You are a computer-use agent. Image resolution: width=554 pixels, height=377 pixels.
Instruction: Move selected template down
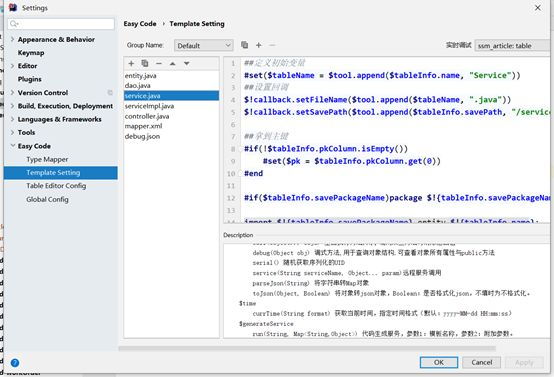pos(187,64)
